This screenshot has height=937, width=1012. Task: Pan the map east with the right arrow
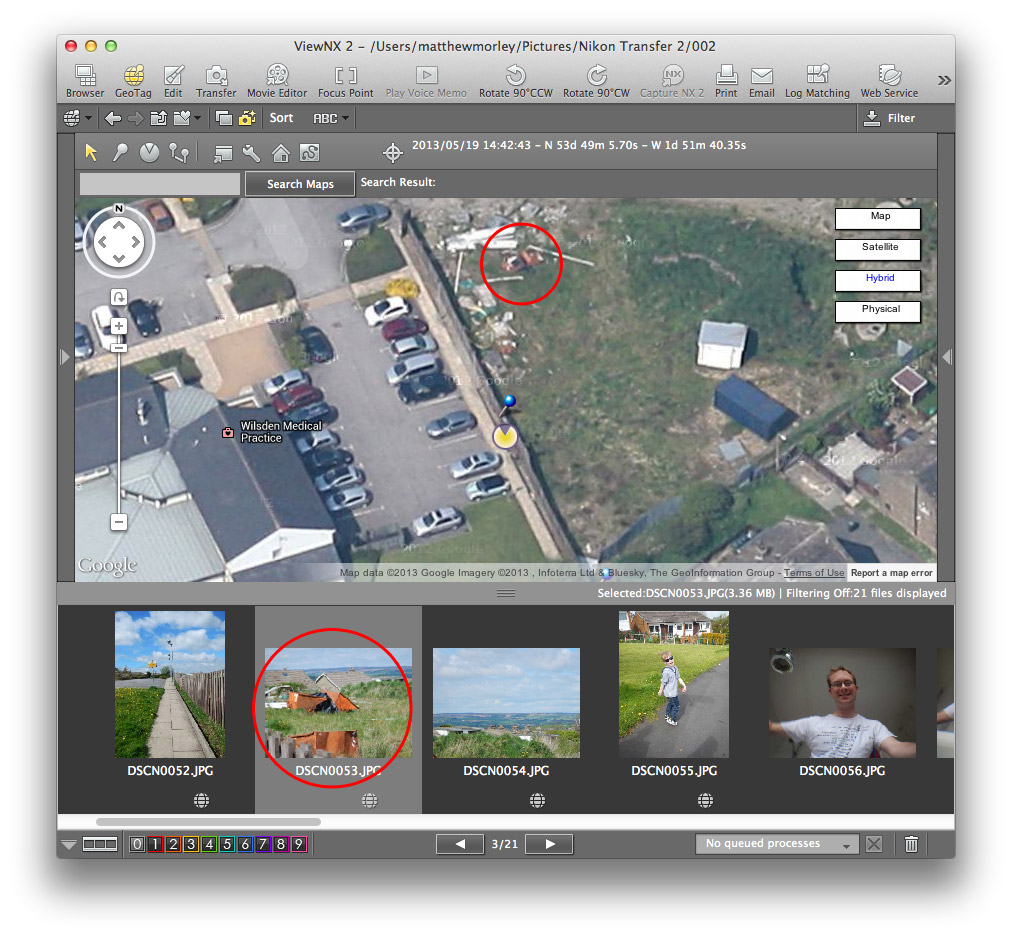tap(136, 242)
